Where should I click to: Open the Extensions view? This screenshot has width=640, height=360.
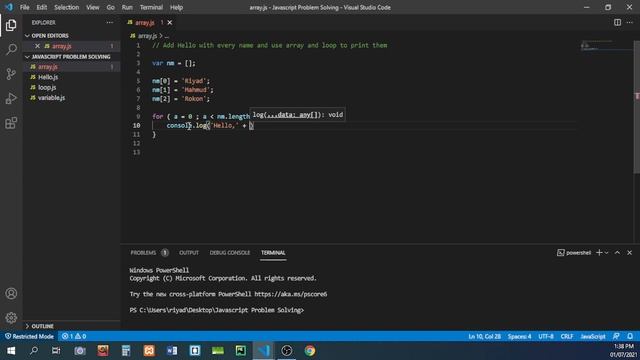pyautogui.click(x=11, y=123)
